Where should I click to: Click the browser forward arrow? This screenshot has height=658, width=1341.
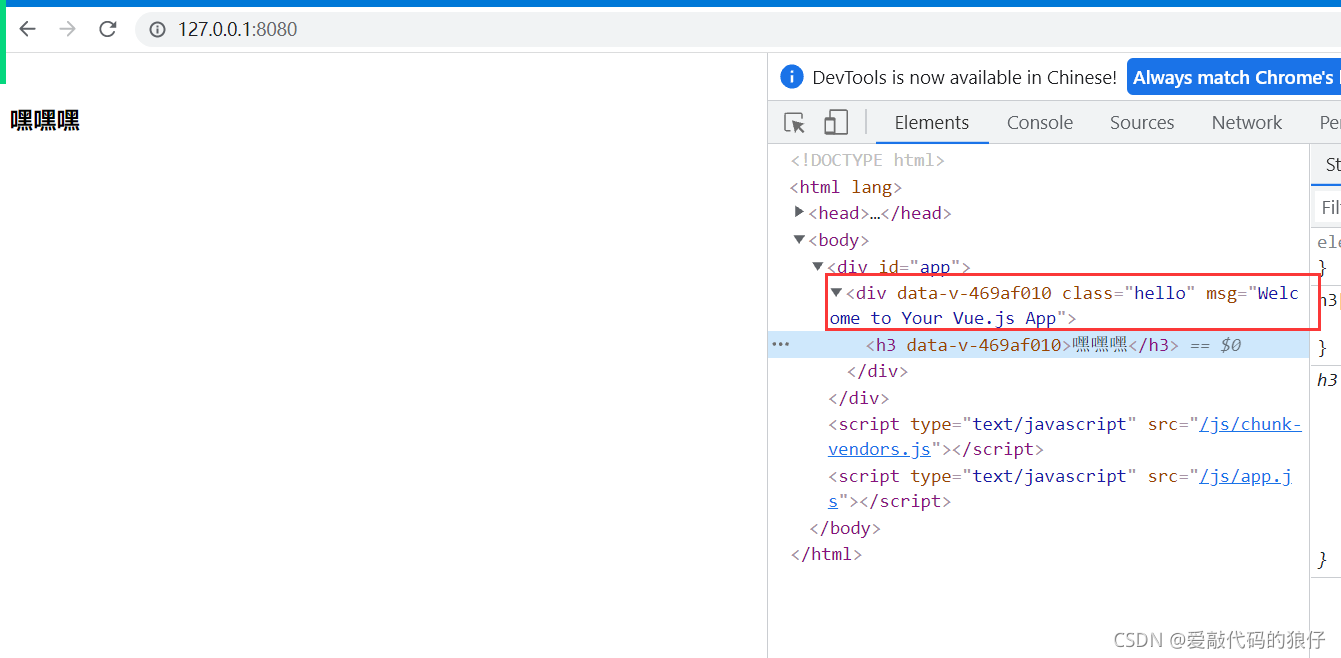pos(68,29)
